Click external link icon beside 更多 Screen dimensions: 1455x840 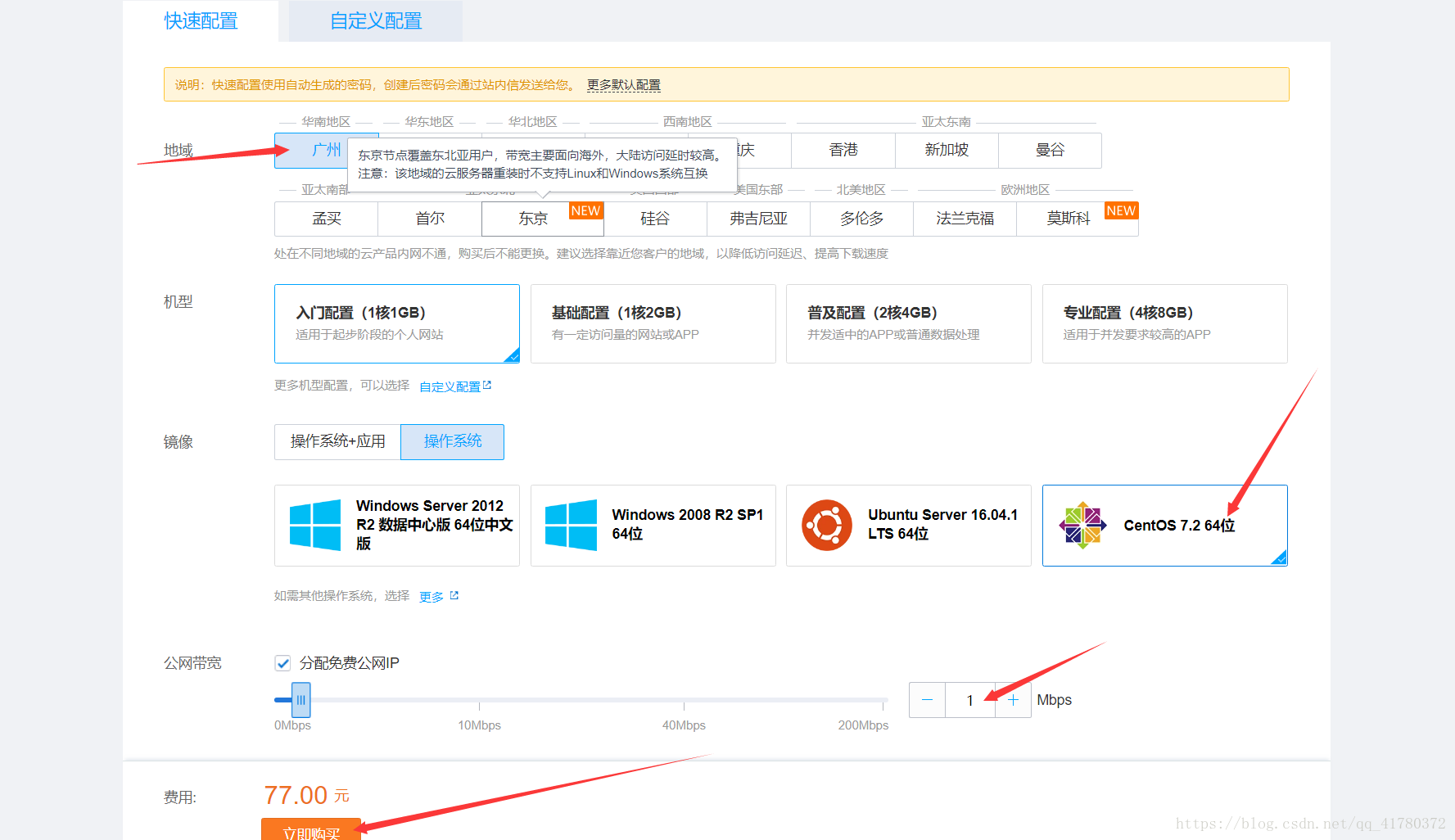[454, 595]
